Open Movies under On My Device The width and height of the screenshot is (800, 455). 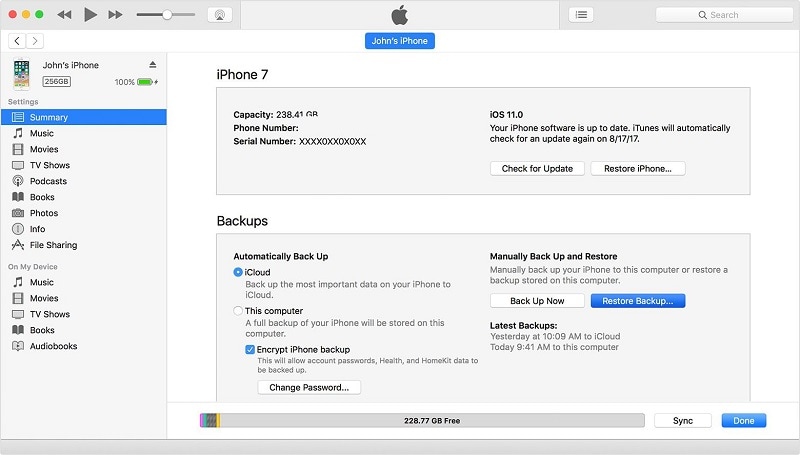[84, 298]
